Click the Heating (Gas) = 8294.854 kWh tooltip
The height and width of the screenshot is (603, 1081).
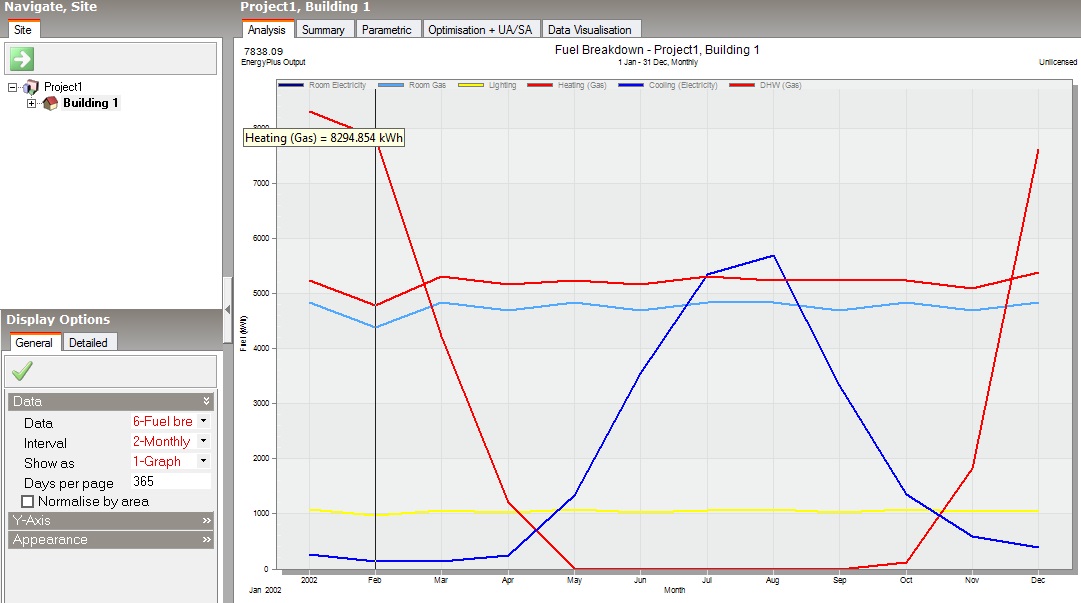[324, 138]
